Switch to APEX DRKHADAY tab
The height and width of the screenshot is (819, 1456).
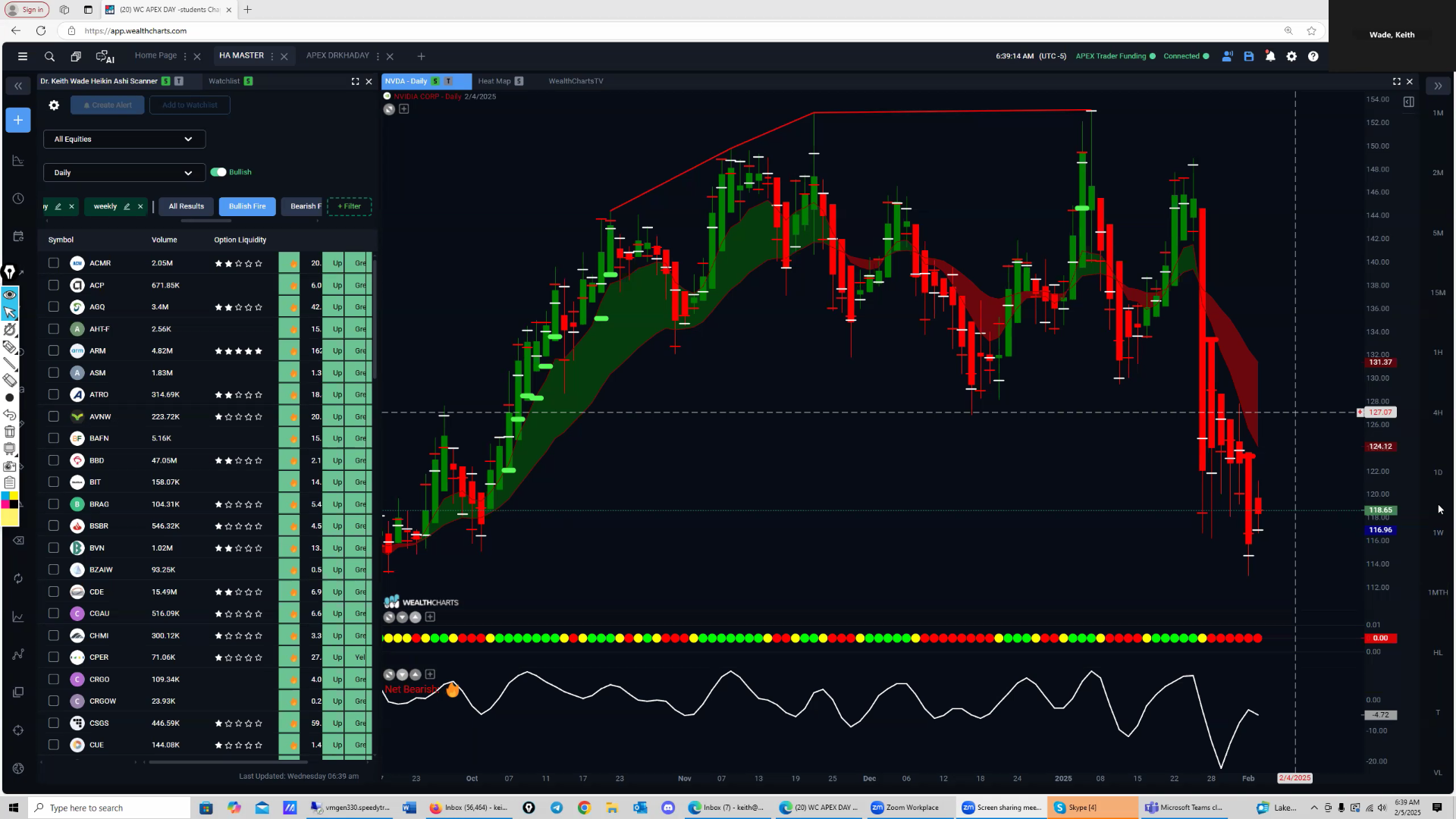click(337, 55)
